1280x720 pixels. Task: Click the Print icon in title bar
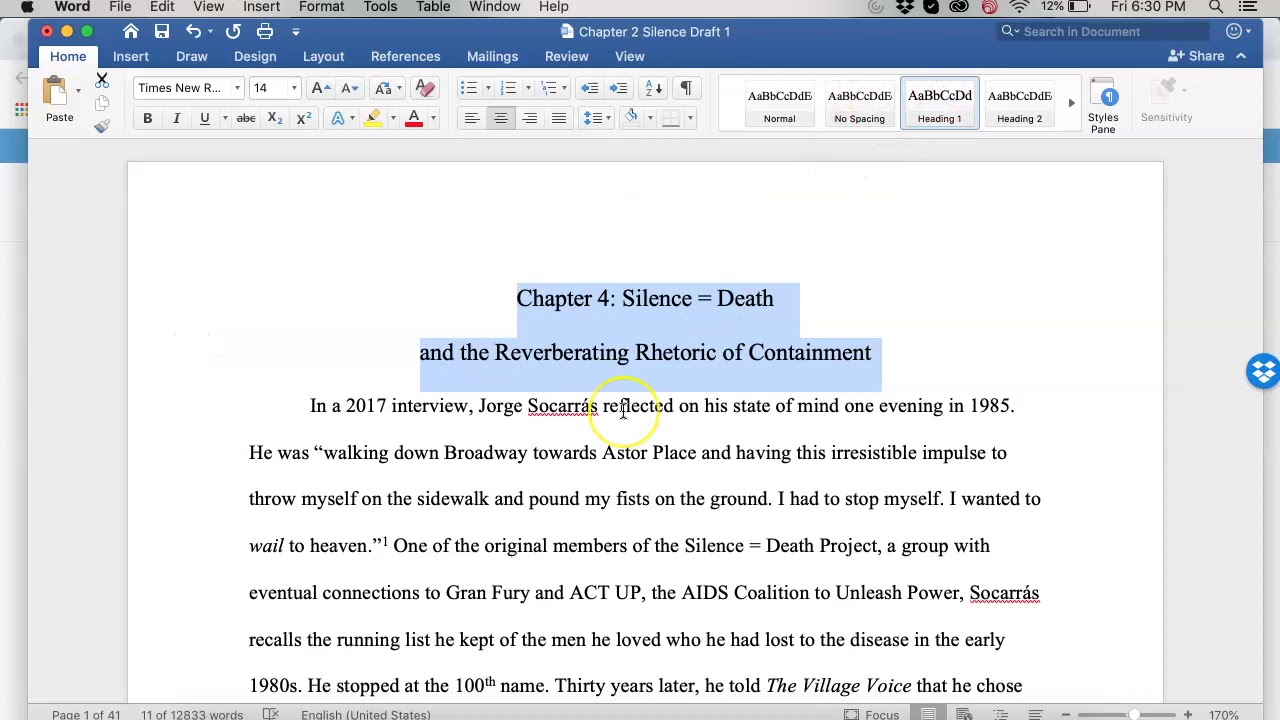coord(265,31)
